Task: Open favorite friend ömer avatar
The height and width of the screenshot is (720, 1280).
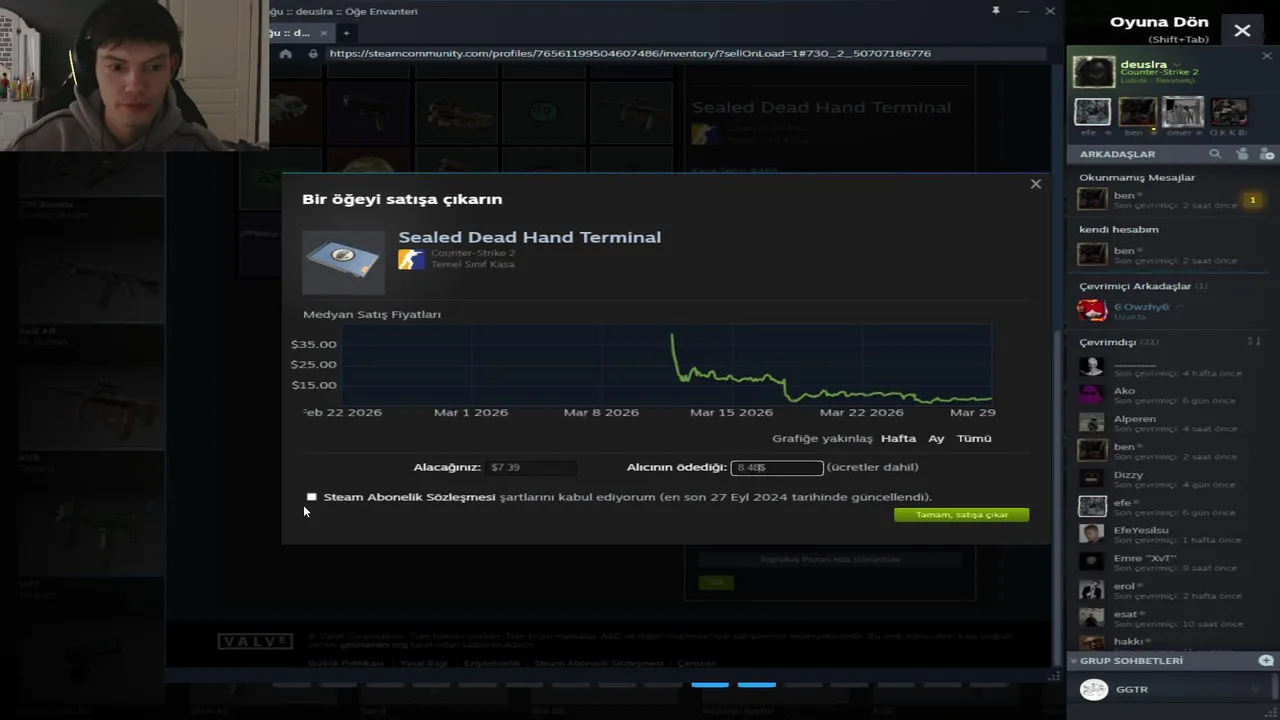Action: coord(1183,111)
